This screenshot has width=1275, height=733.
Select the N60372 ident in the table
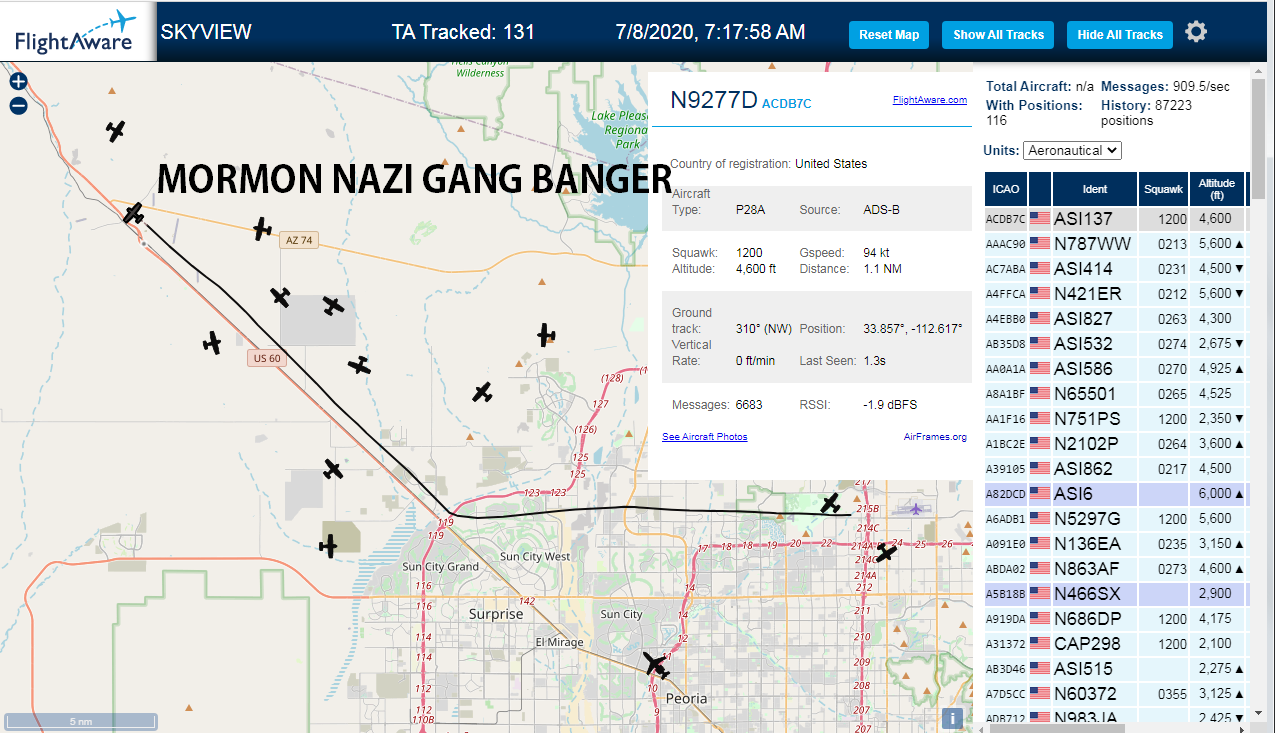tap(1085, 694)
